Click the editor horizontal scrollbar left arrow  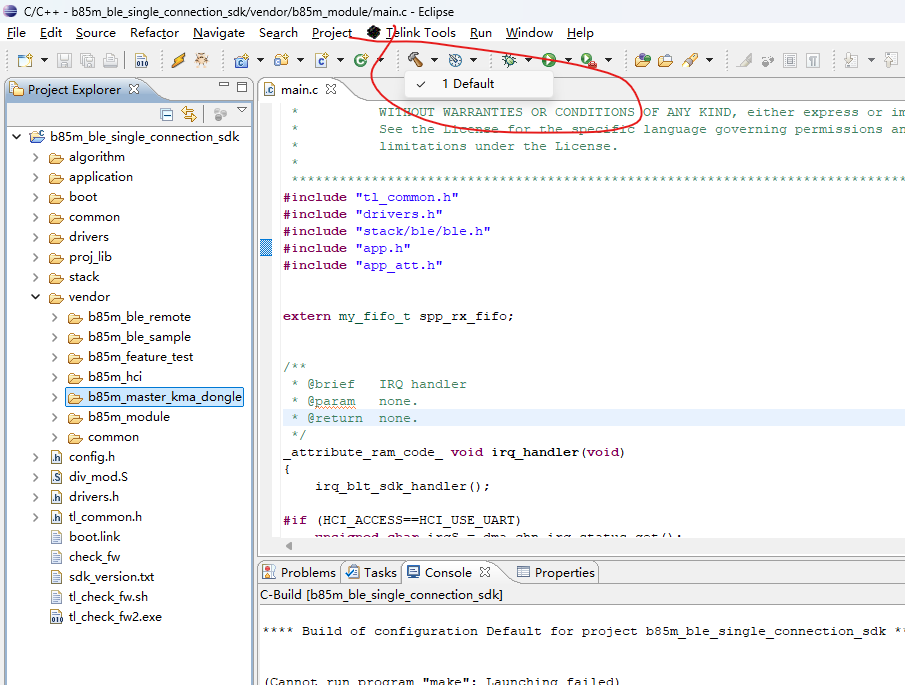click(289, 546)
